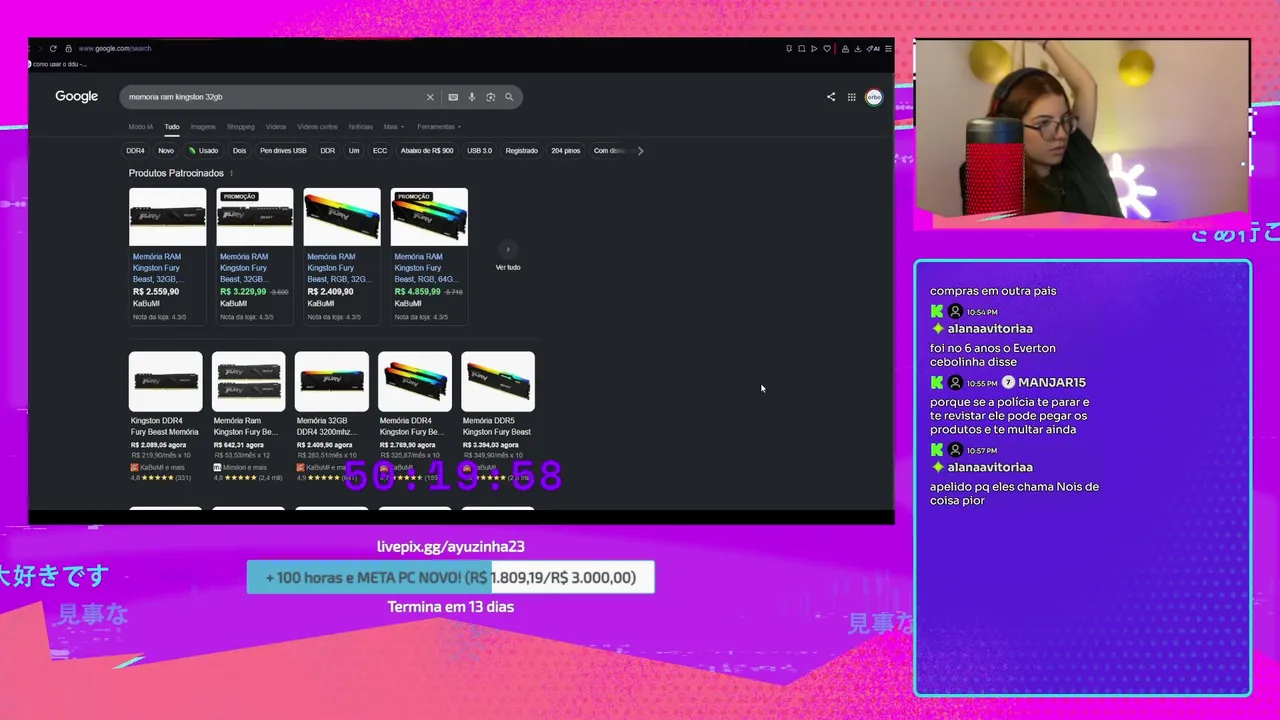
Task: Expand the Ferramentas tools dropdown
Action: coord(439,127)
